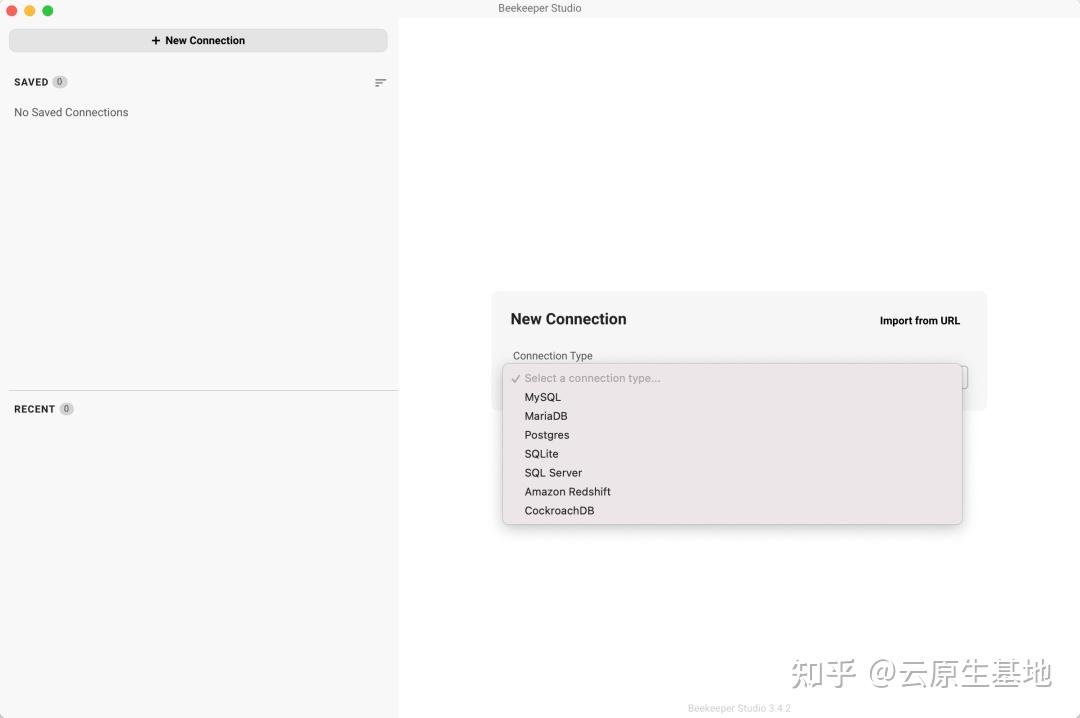The image size is (1080, 718).
Task: Select MariaDB from the connection list
Action: [x=545, y=416]
